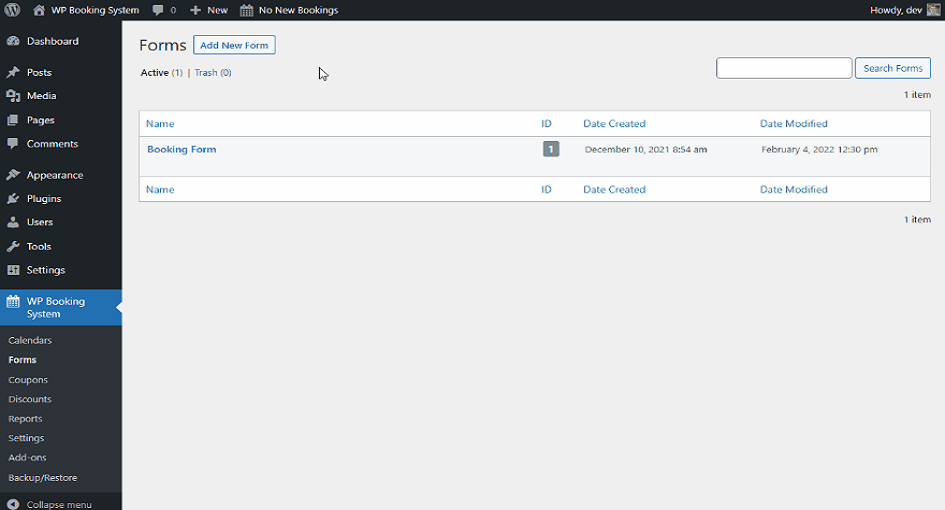The image size is (945, 510).
Task: Go to Calendars submenu
Action: click(30, 340)
